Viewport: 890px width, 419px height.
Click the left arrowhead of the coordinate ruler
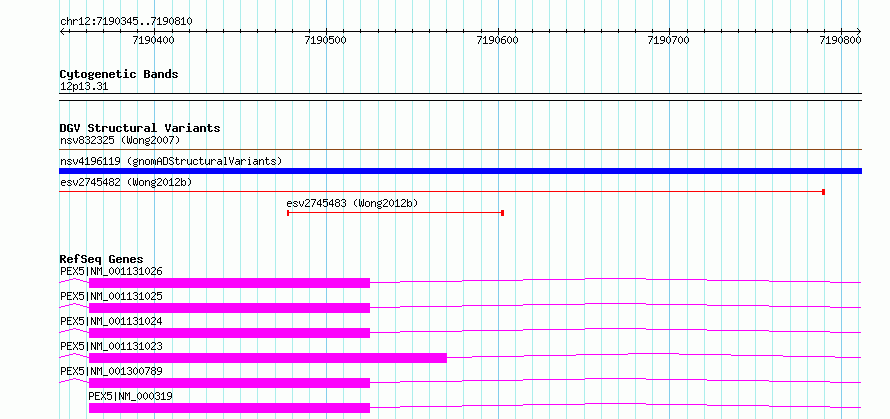pos(62,32)
